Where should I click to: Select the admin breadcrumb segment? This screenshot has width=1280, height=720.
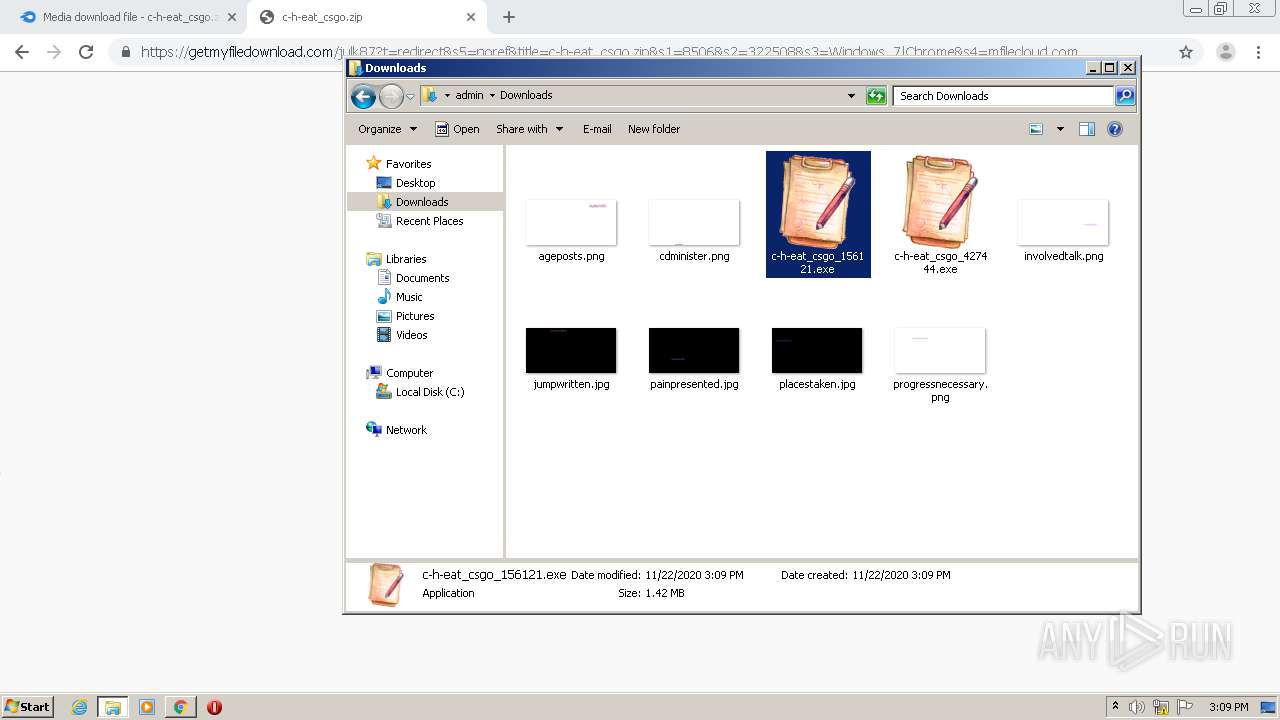[x=469, y=95]
